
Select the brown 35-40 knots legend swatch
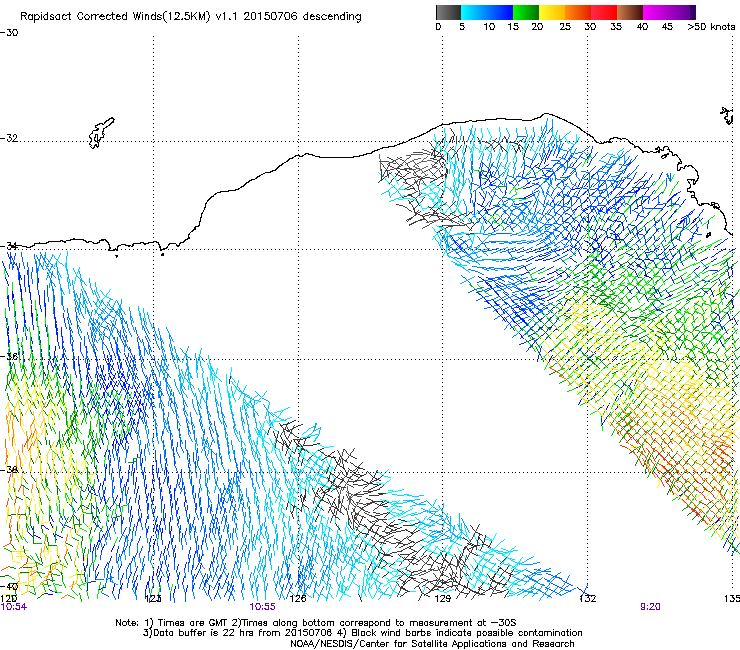click(630, 12)
